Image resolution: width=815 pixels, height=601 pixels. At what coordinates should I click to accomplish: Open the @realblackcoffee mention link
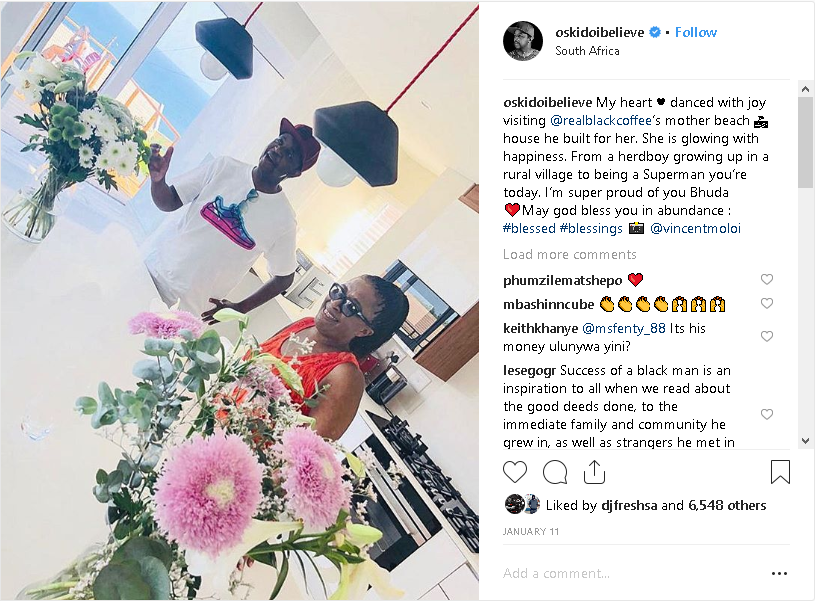pos(600,121)
